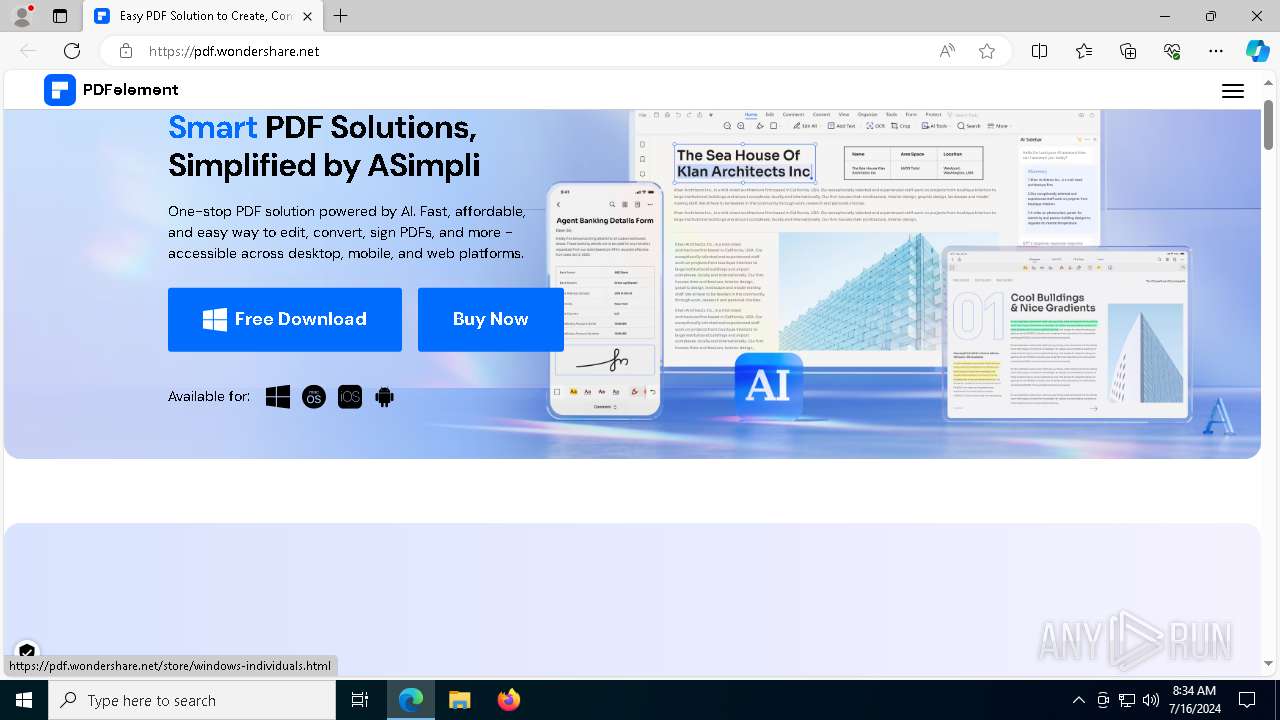Click the volume speaker tray icon
The height and width of the screenshot is (720, 1280).
1150,700
